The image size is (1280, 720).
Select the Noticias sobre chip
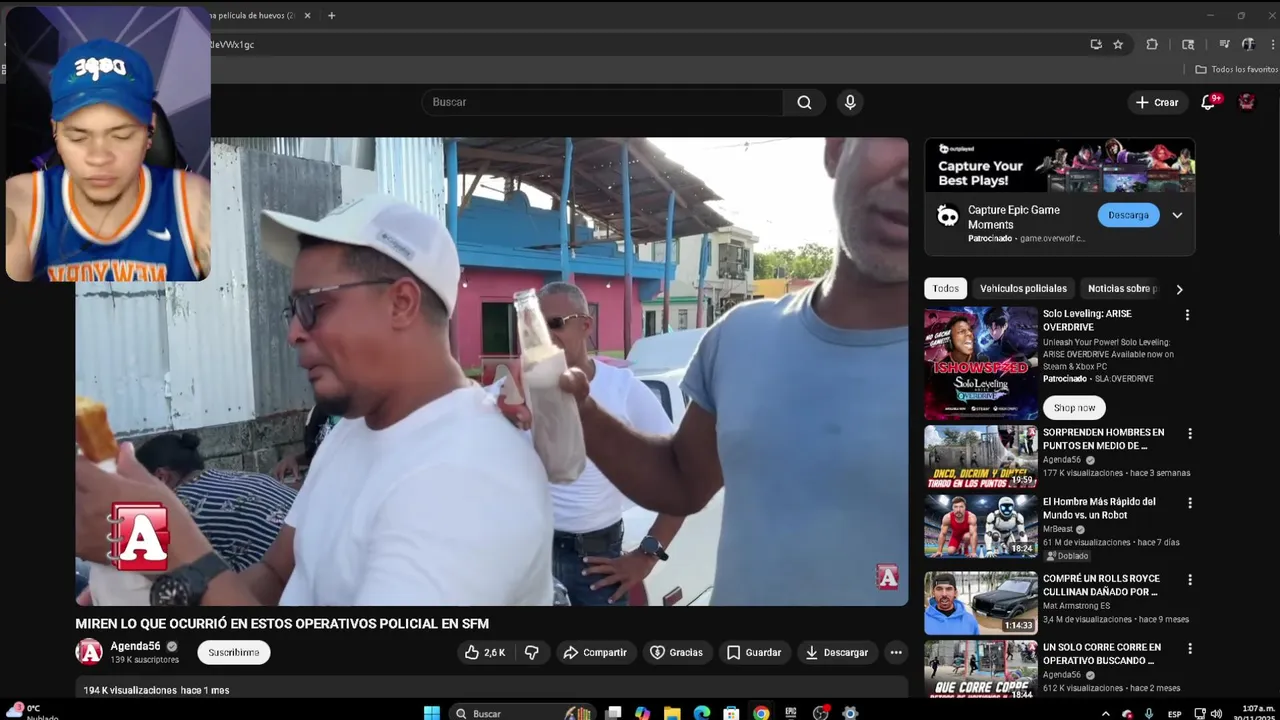[1121, 289]
